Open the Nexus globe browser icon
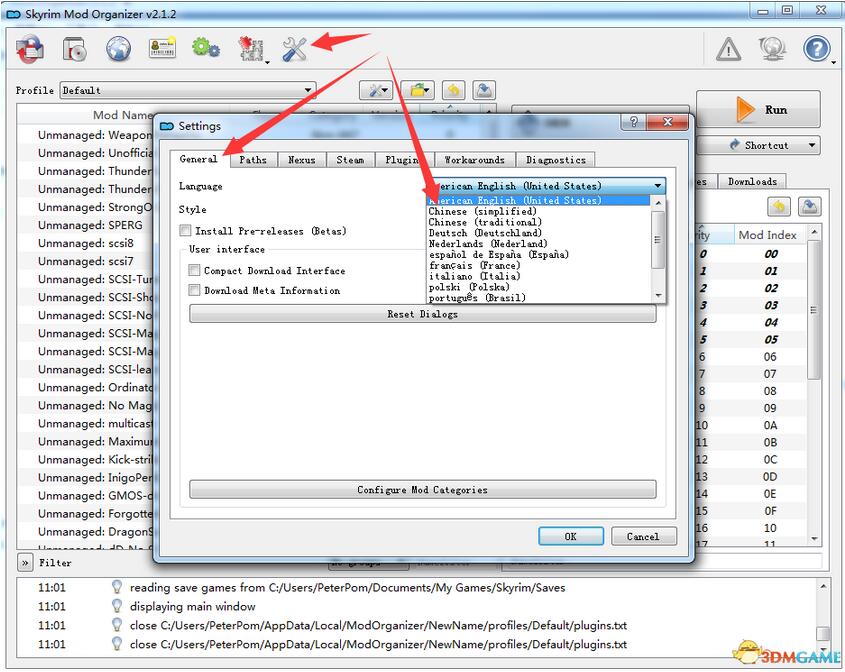The width and height of the screenshot is (845, 672). click(x=118, y=49)
